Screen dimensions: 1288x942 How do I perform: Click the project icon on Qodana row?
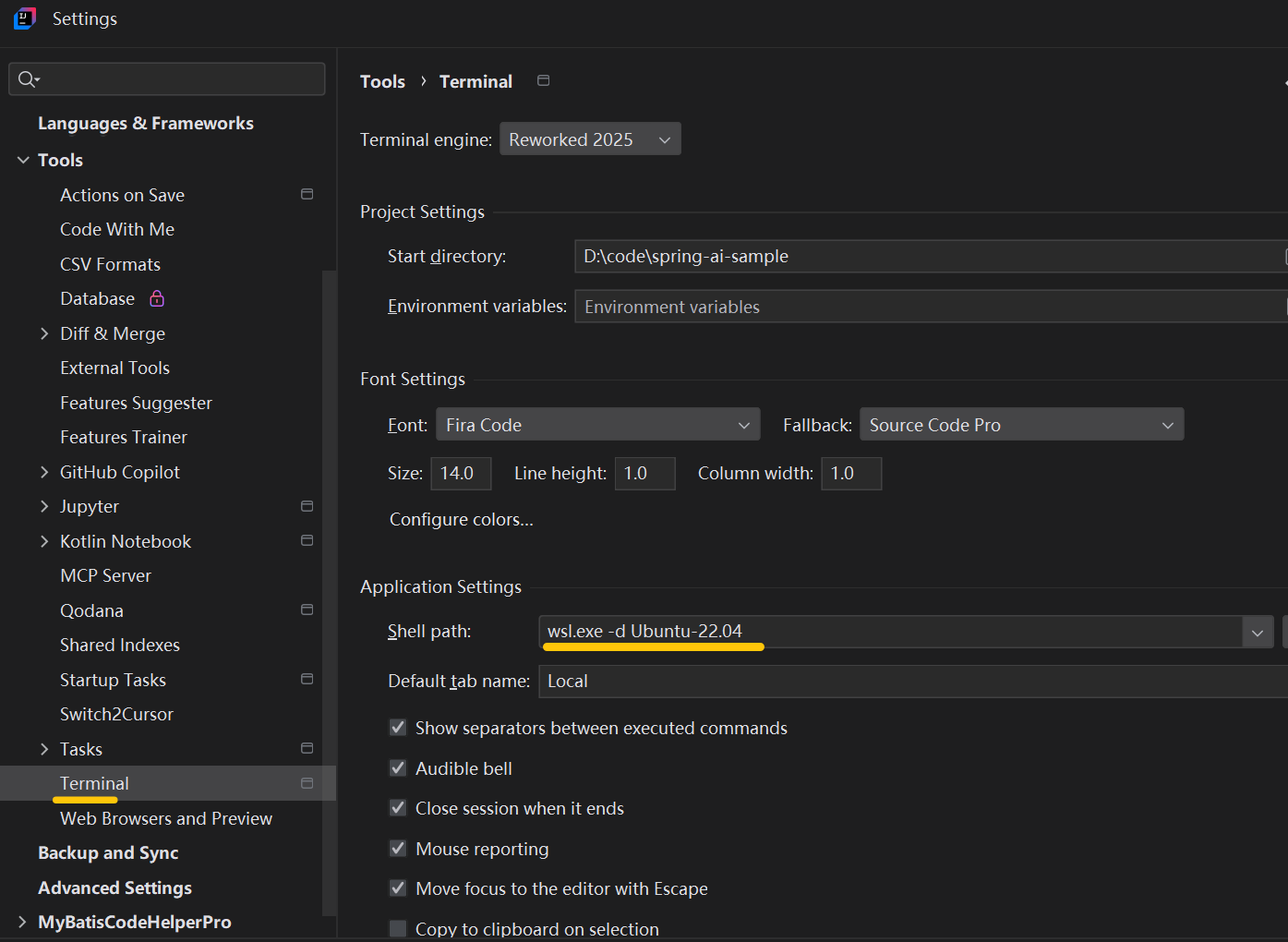click(307, 610)
